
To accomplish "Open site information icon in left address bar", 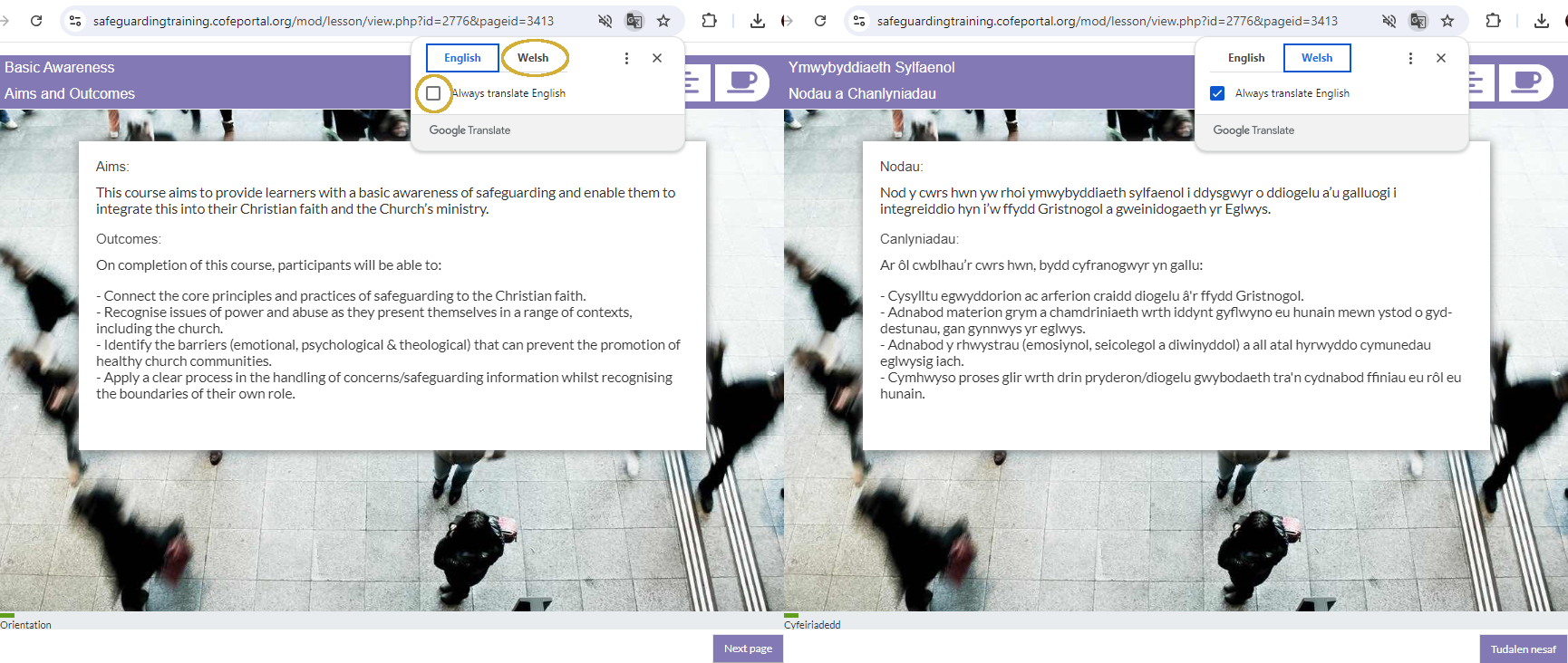I will click(75, 20).
